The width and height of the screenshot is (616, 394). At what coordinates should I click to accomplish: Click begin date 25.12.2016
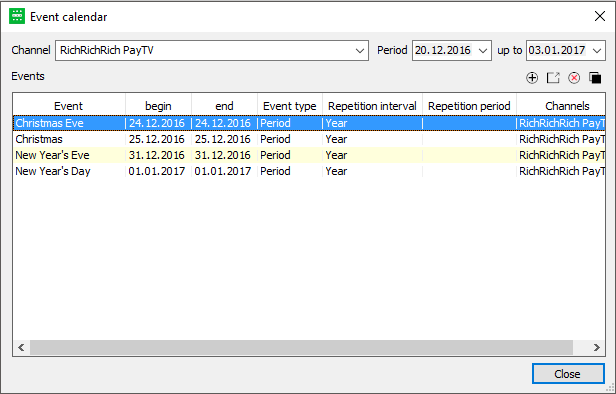point(157,139)
